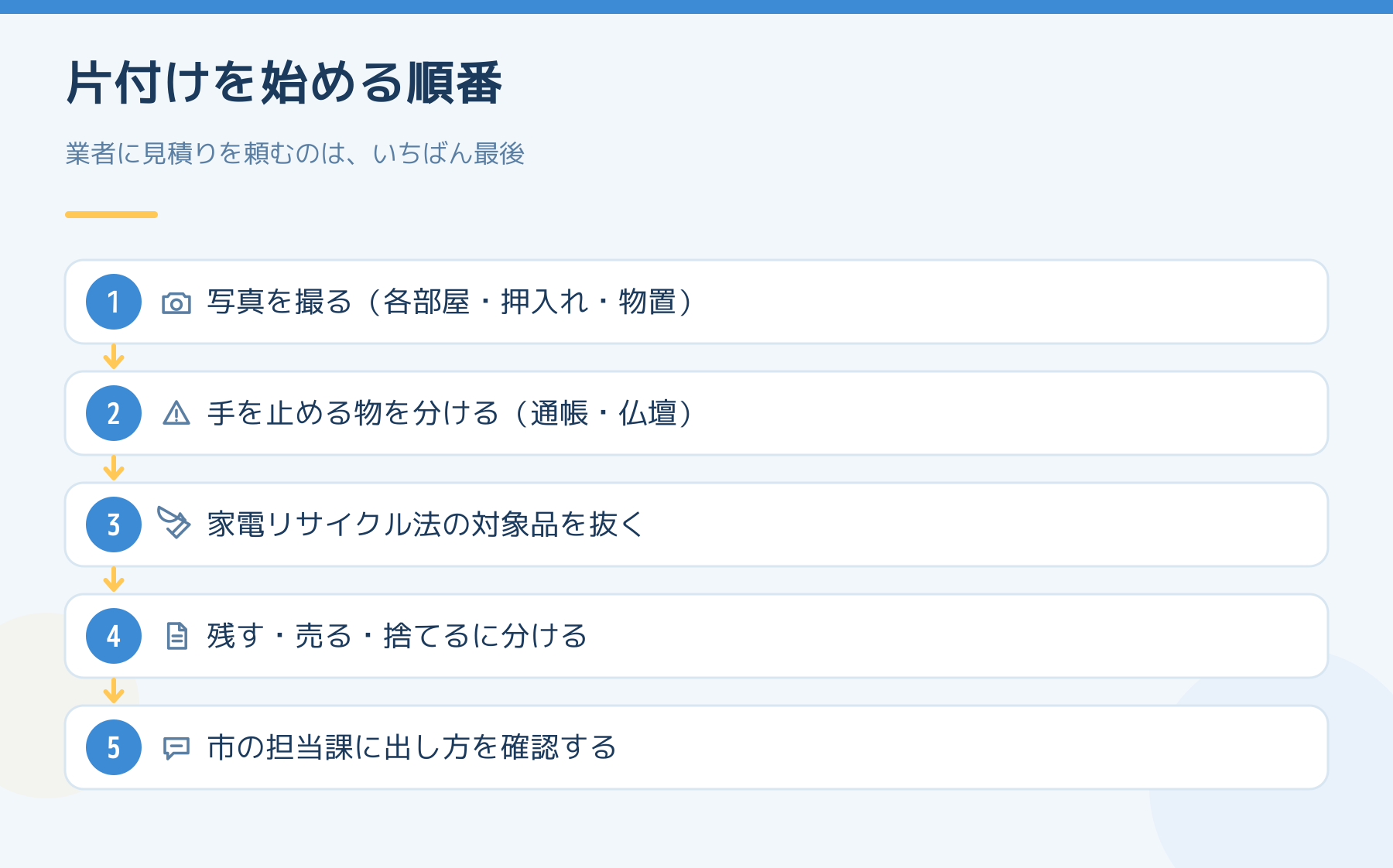
Task: Select the 残す・売る・捨てるに分ける text
Action: (x=397, y=636)
